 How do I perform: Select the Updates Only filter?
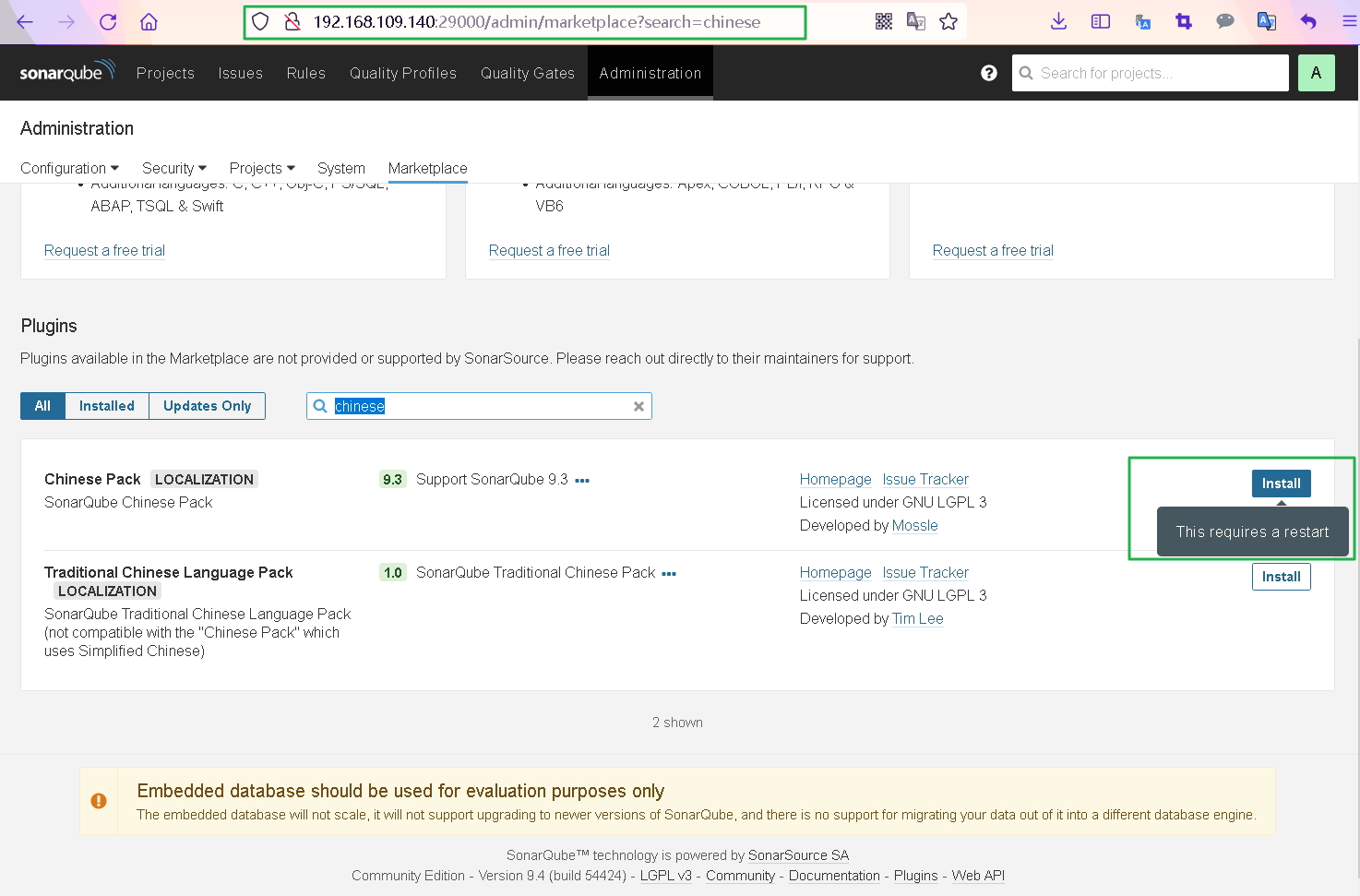(x=208, y=406)
